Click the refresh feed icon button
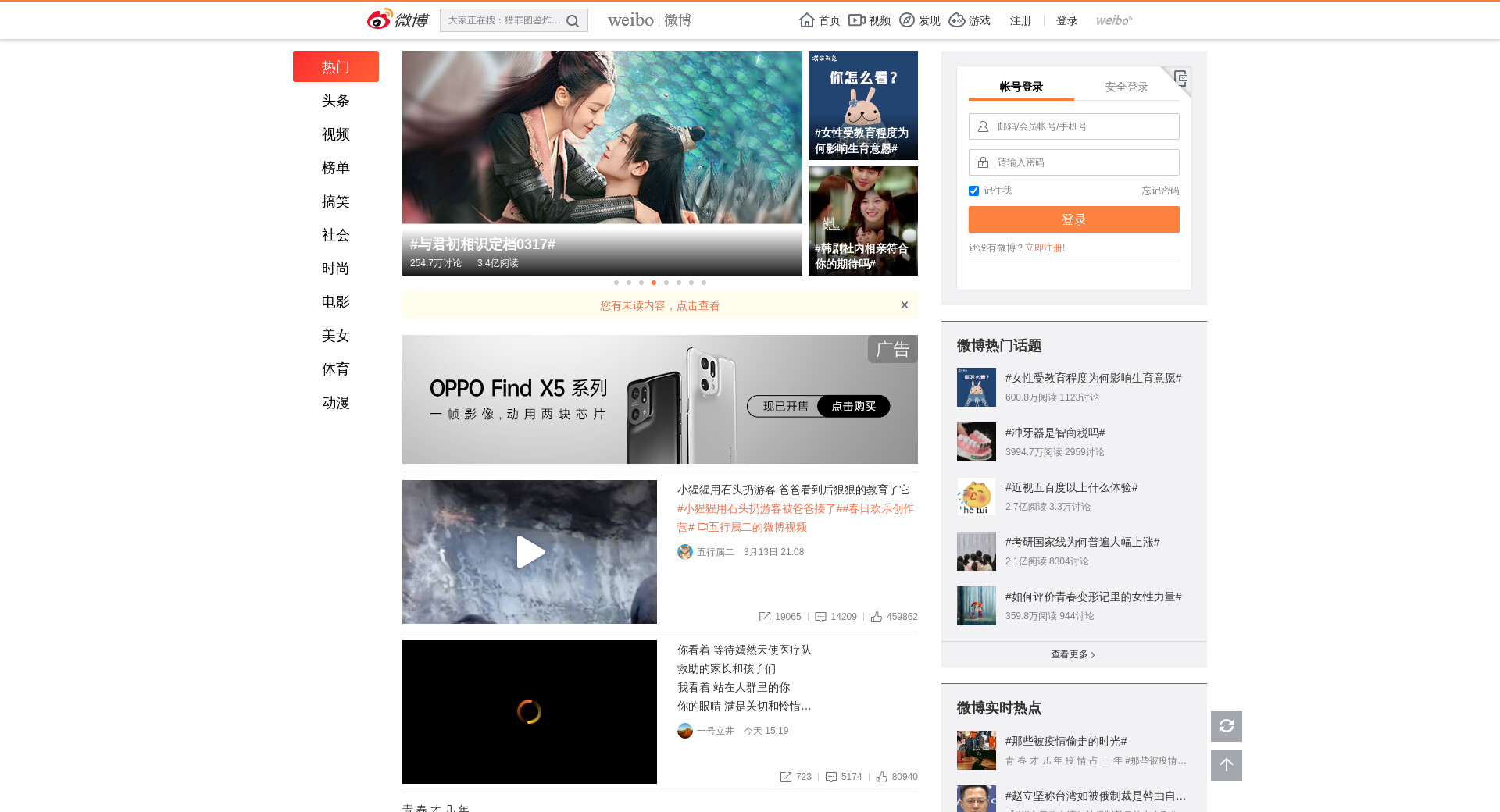 (1226, 726)
